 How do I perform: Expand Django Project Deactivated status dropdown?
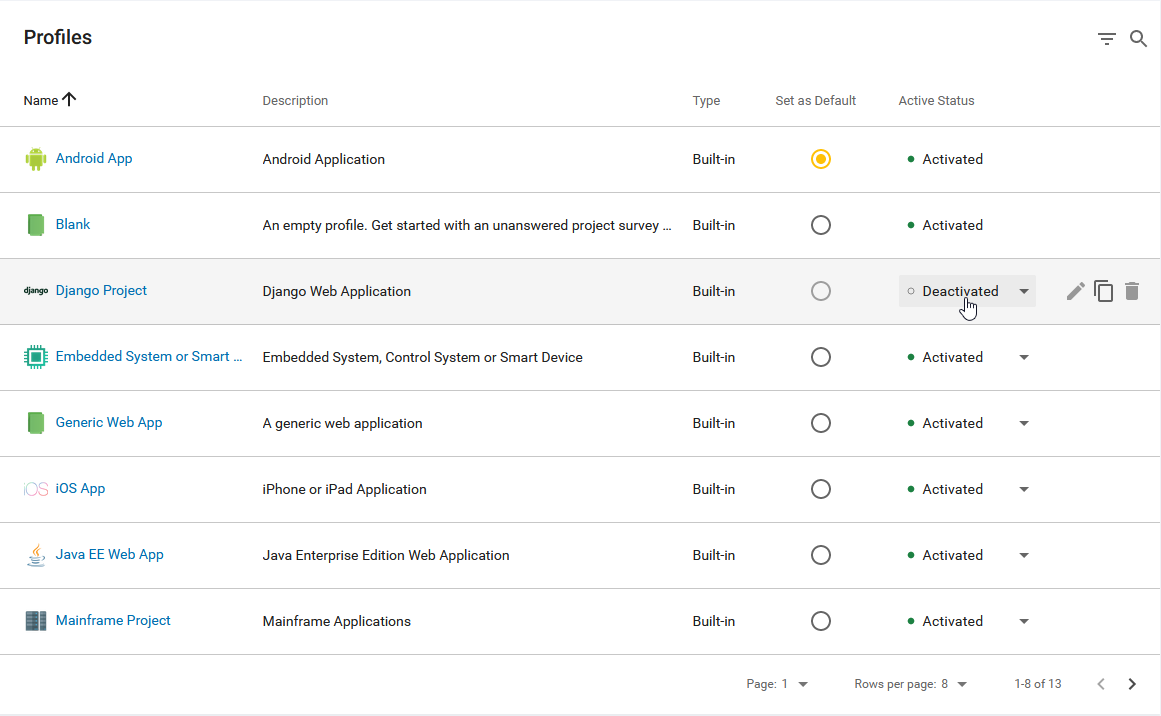1023,291
